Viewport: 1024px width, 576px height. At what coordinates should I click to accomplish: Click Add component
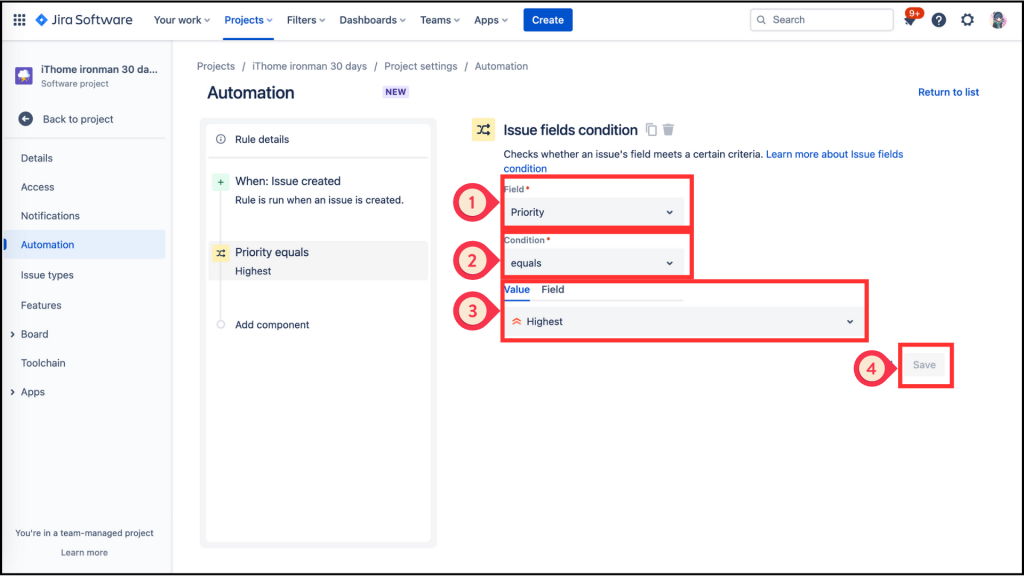(272, 325)
